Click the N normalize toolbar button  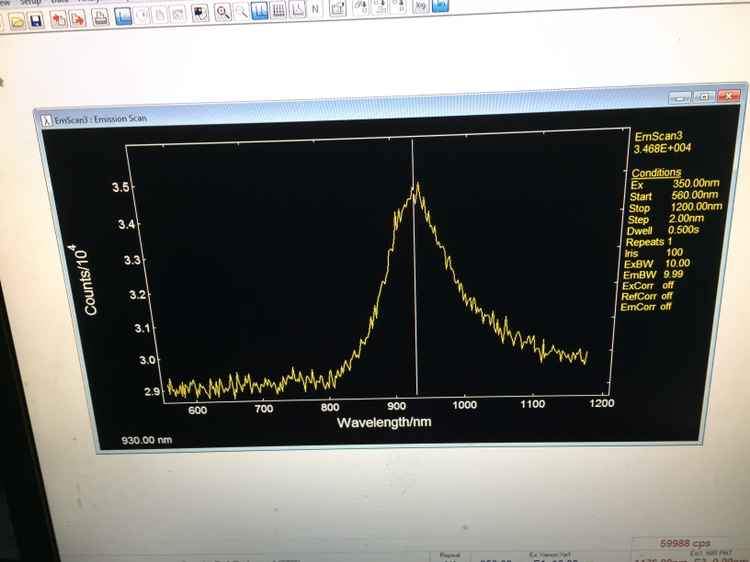click(x=315, y=9)
